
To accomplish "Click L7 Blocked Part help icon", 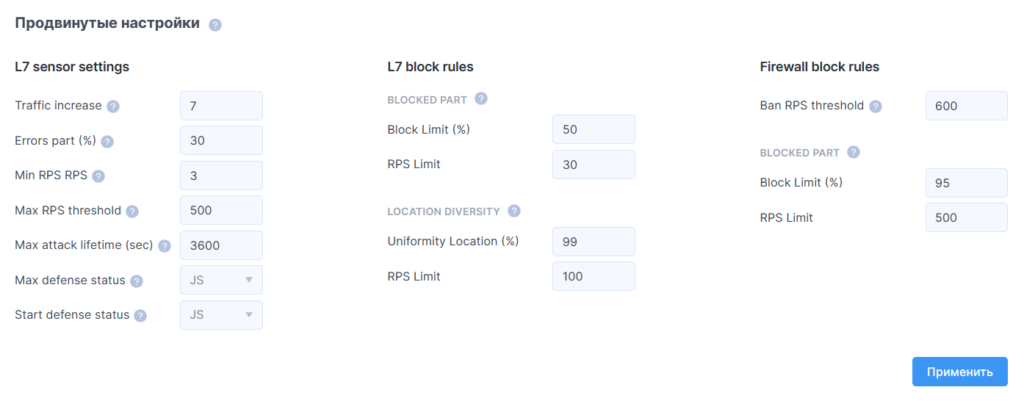I will 481,99.
